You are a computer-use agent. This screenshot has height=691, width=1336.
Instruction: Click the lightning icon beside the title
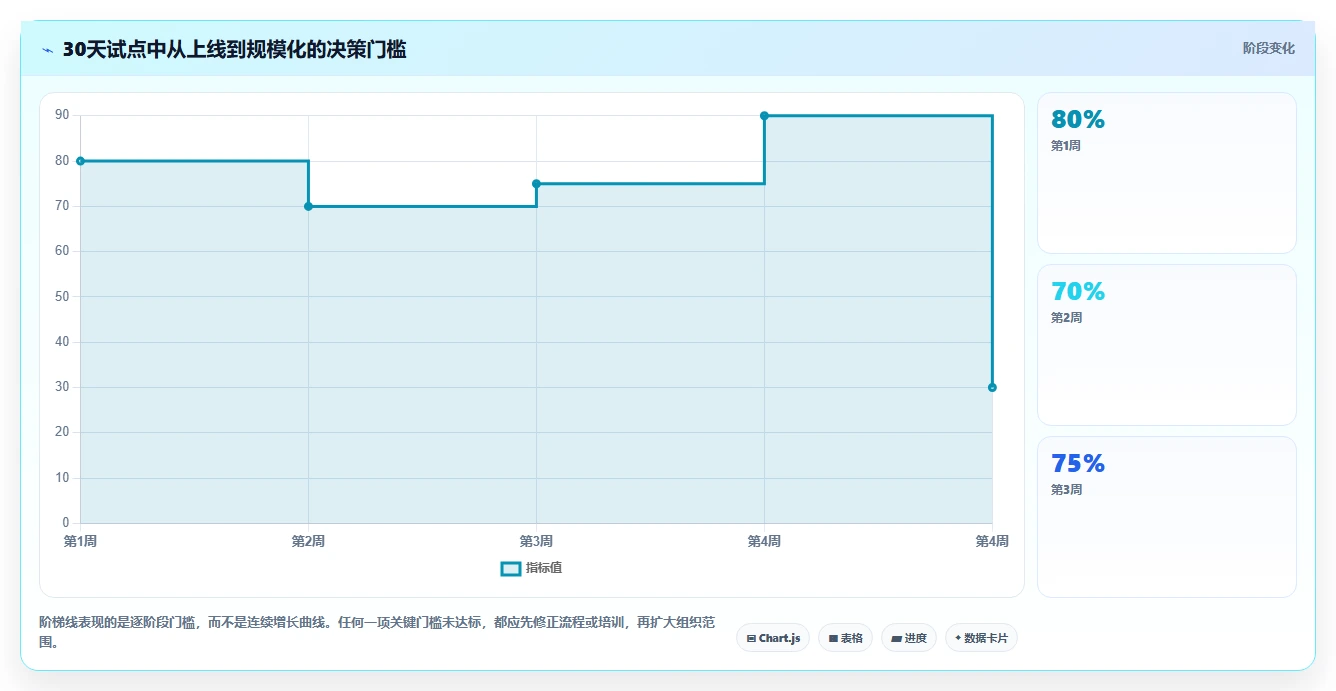tap(47, 50)
